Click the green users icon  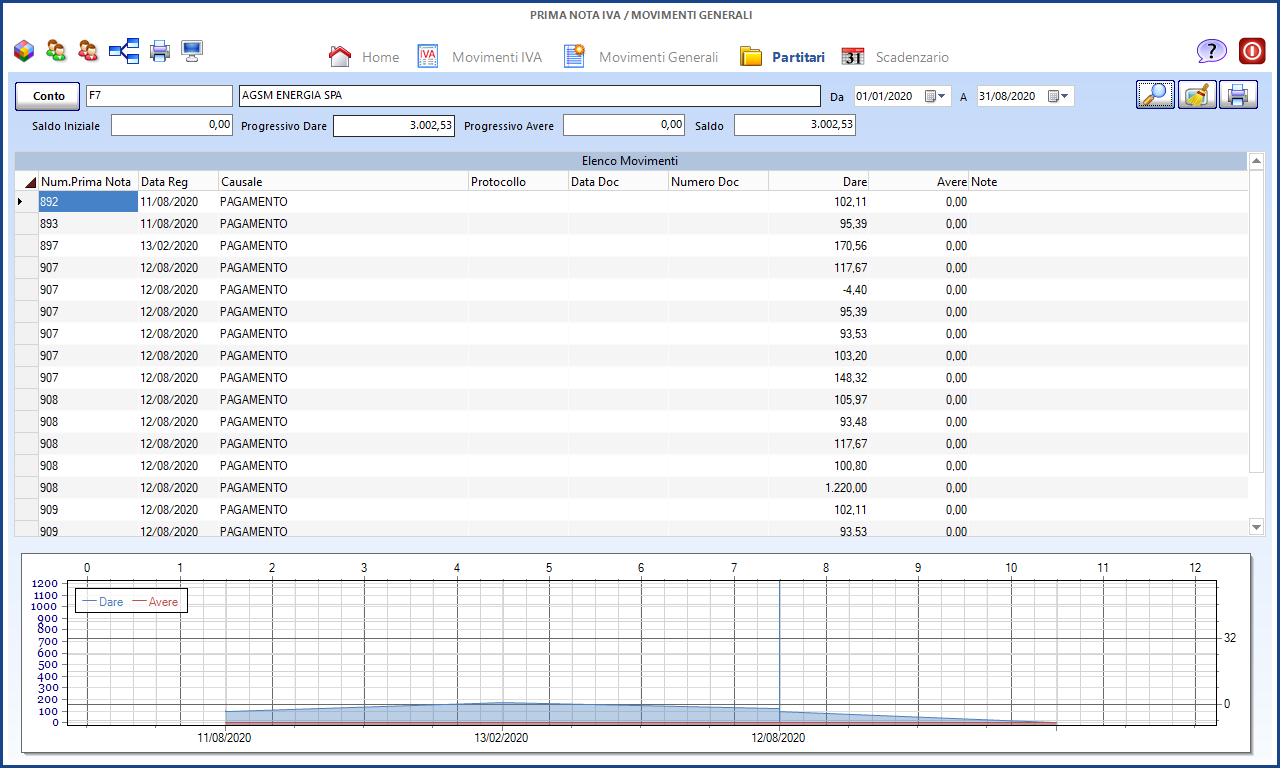coord(56,51)
